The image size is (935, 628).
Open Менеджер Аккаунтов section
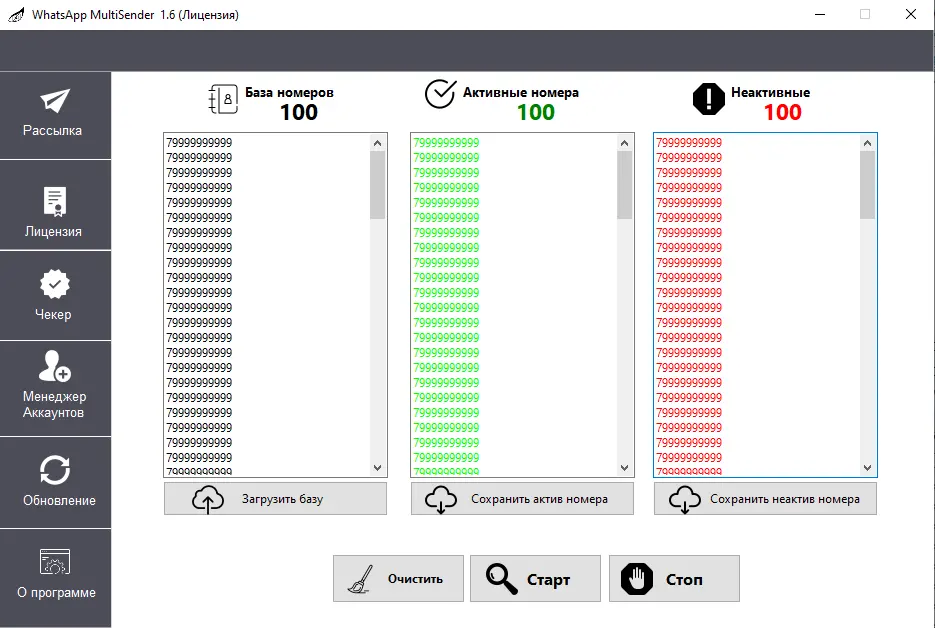coord(55,389)
